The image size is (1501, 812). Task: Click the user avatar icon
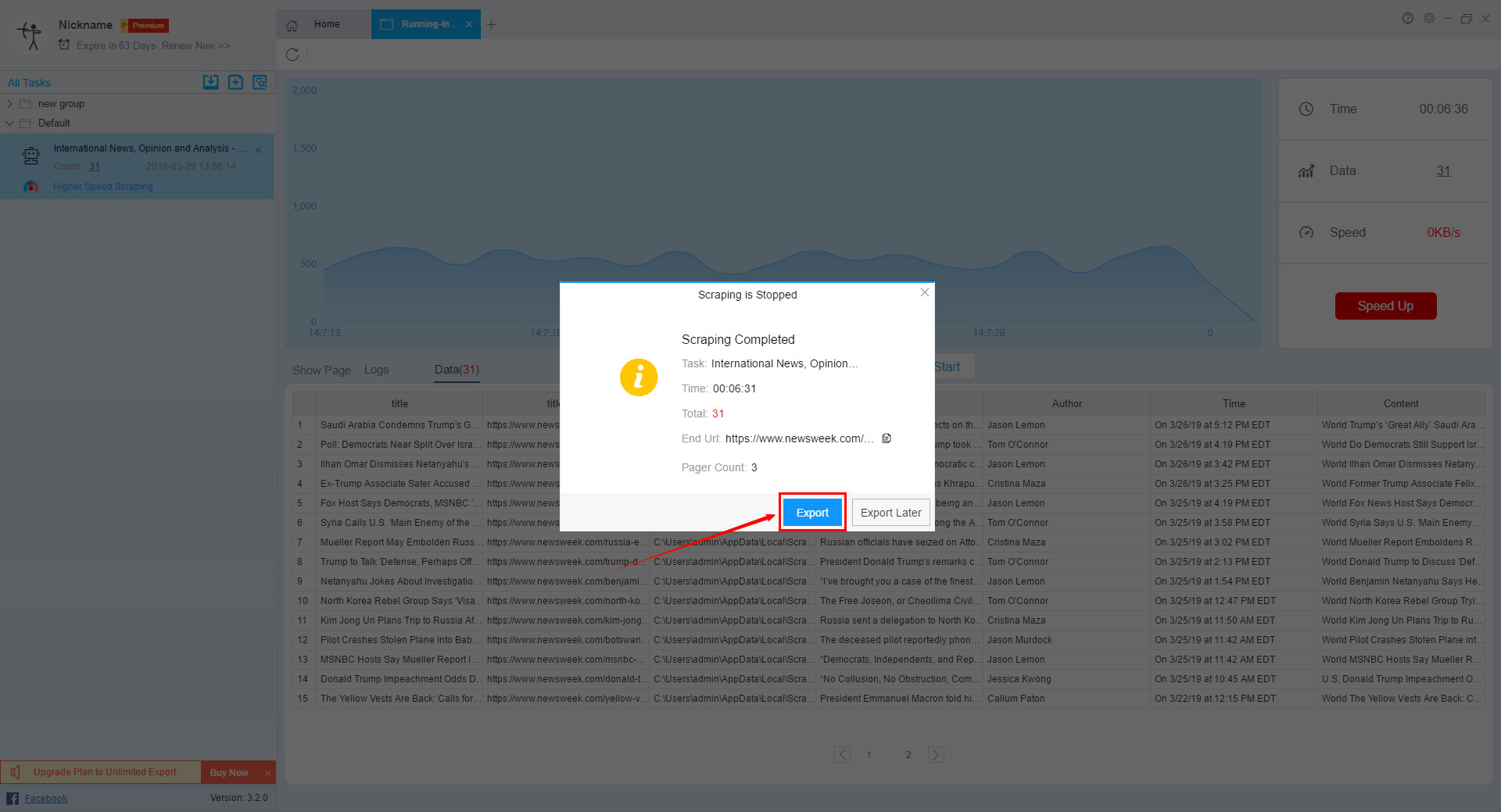pos(30,35)
